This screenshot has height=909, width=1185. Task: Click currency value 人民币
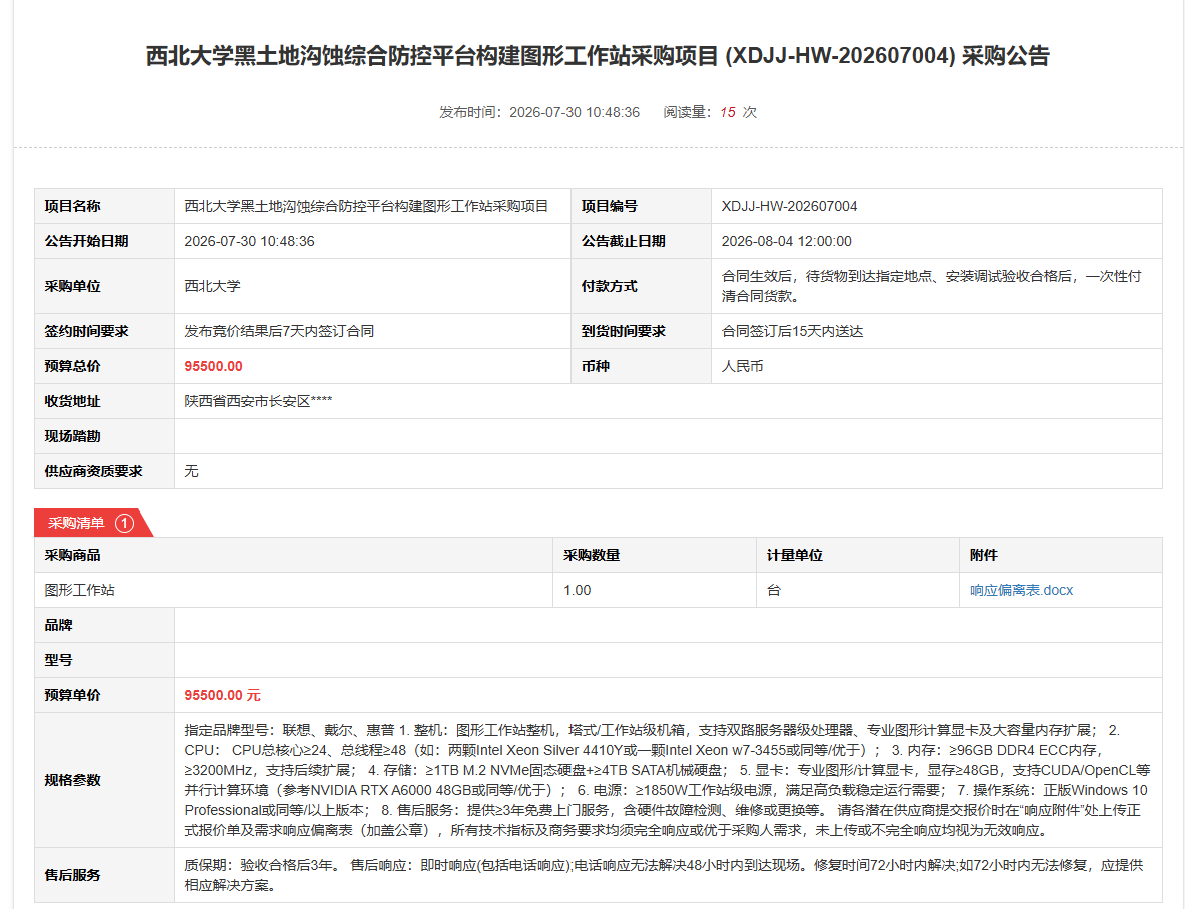(x=742, y=366)
